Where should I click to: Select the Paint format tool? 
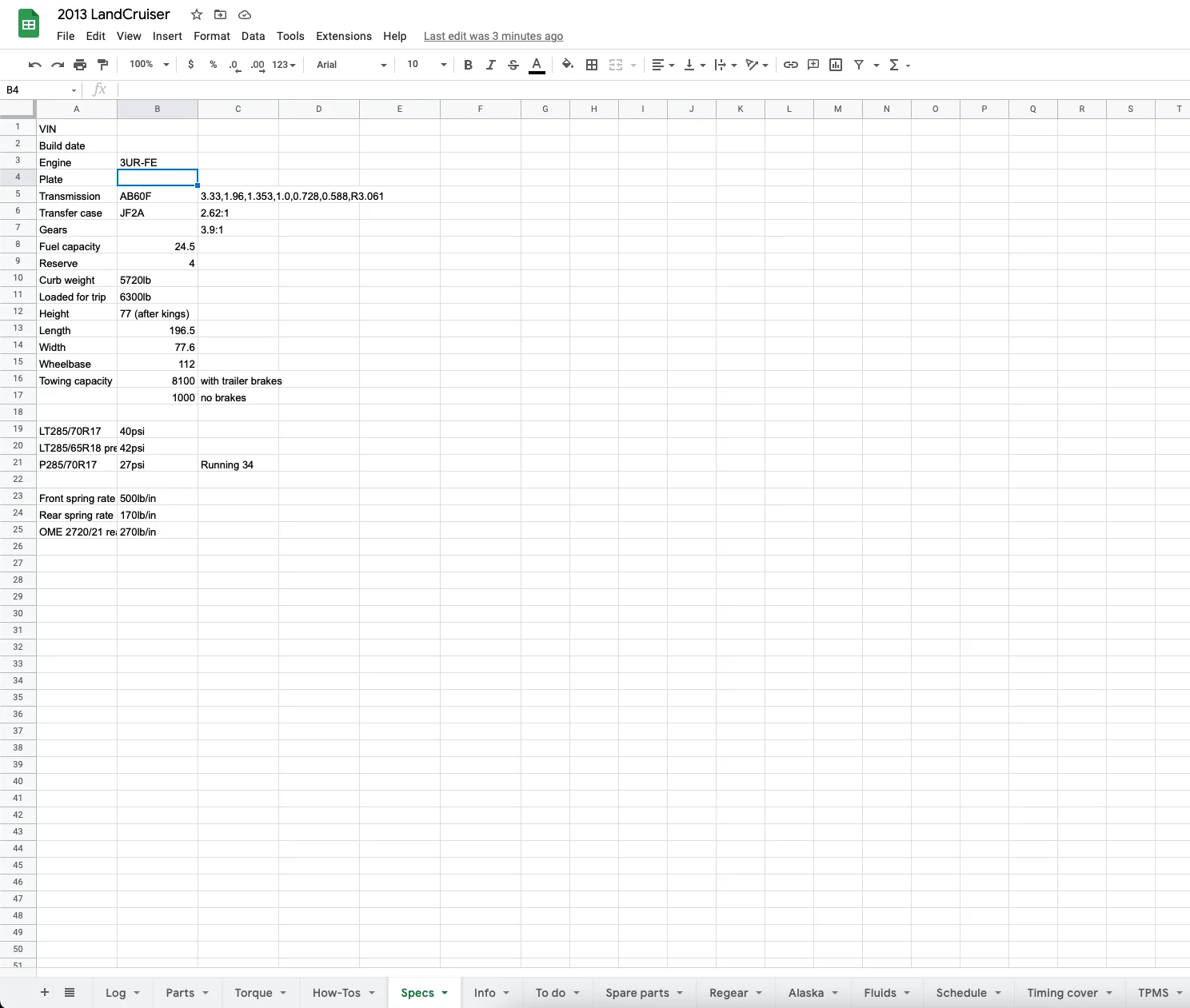coord(102,65)
